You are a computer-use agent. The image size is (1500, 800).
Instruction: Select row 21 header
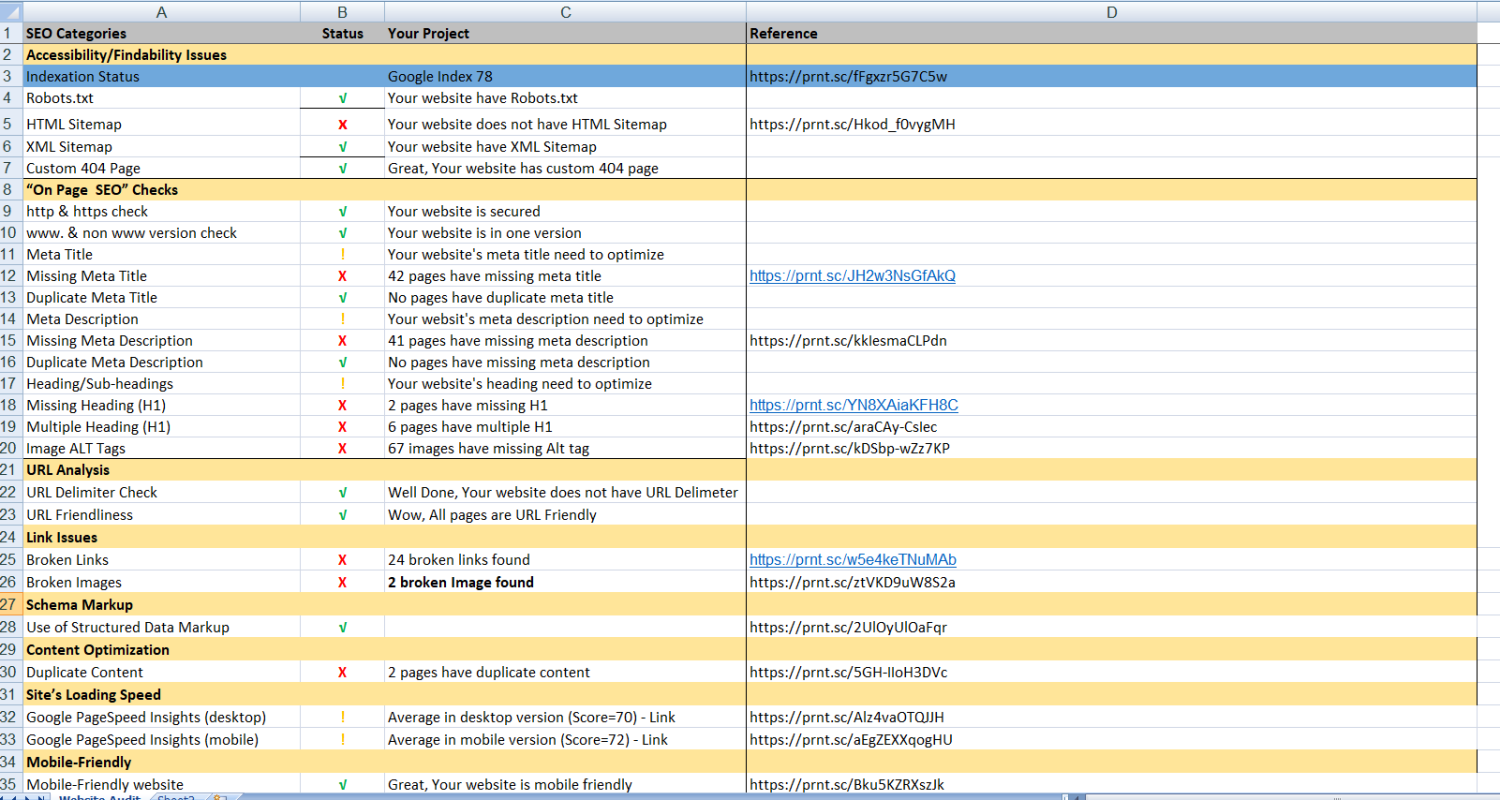(x=11, y=470)
